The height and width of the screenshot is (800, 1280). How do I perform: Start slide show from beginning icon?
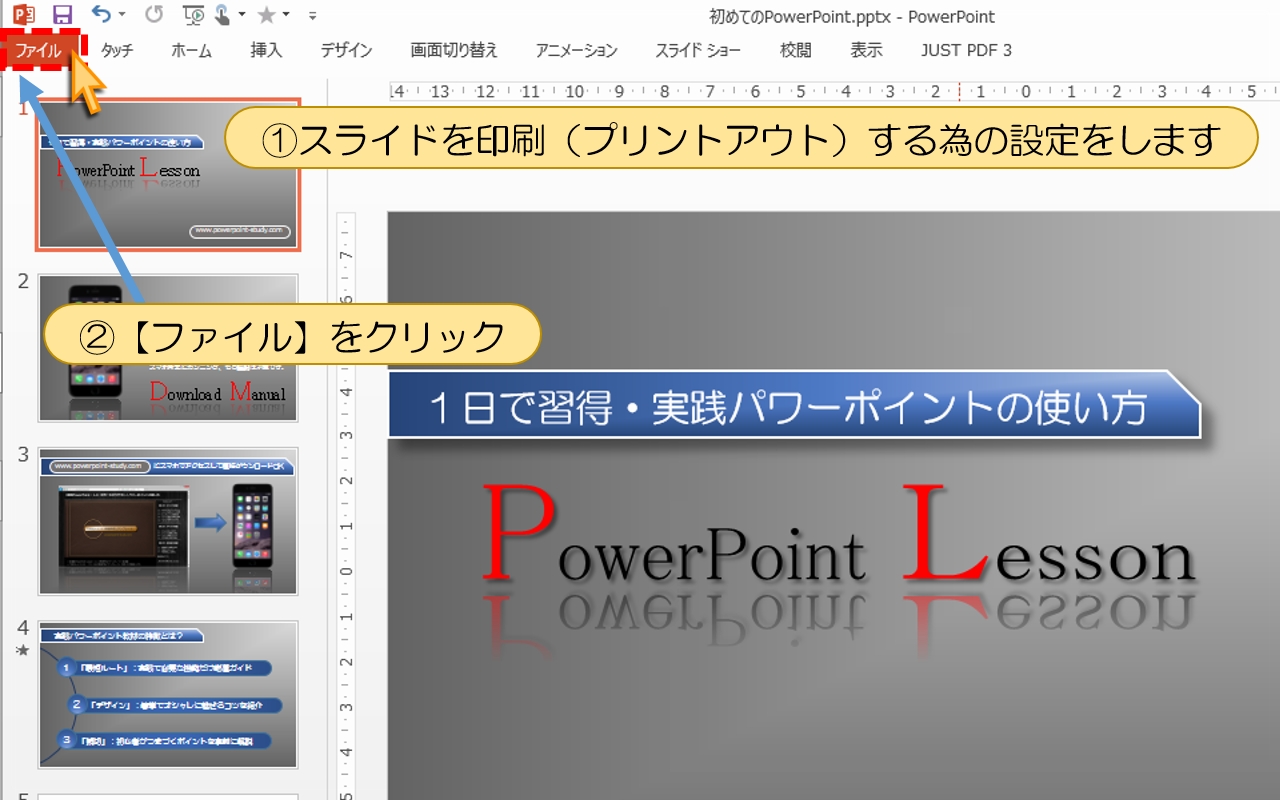(x=195, y=15)
